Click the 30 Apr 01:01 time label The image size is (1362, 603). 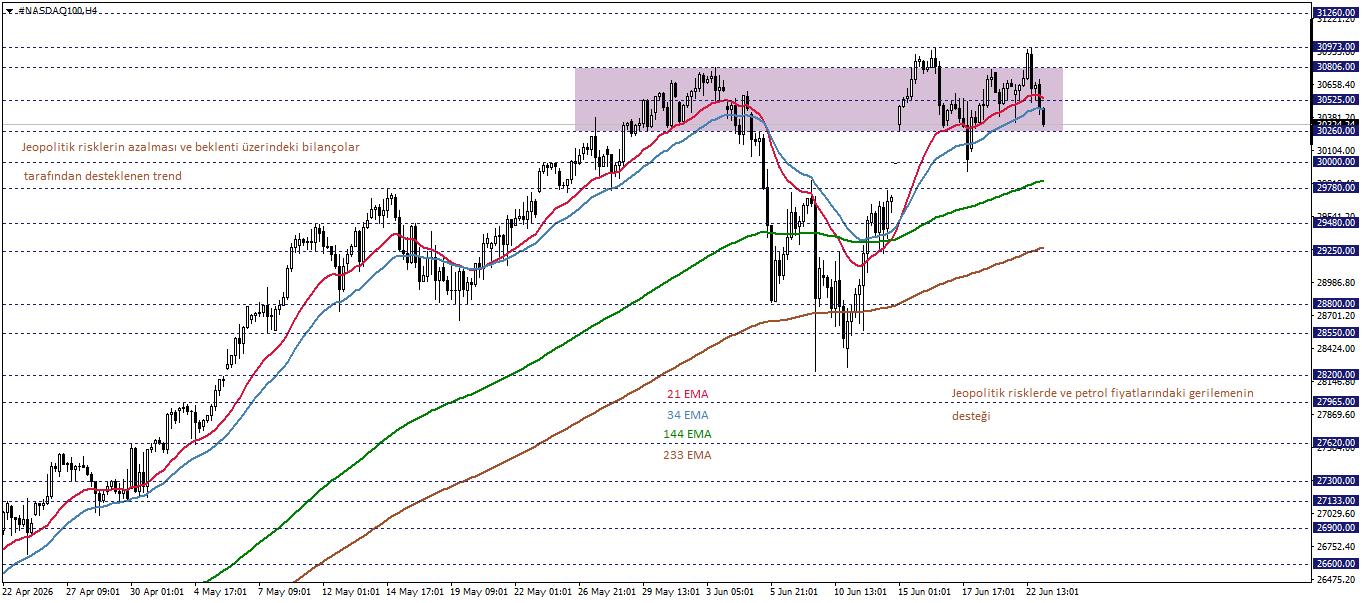157,592
